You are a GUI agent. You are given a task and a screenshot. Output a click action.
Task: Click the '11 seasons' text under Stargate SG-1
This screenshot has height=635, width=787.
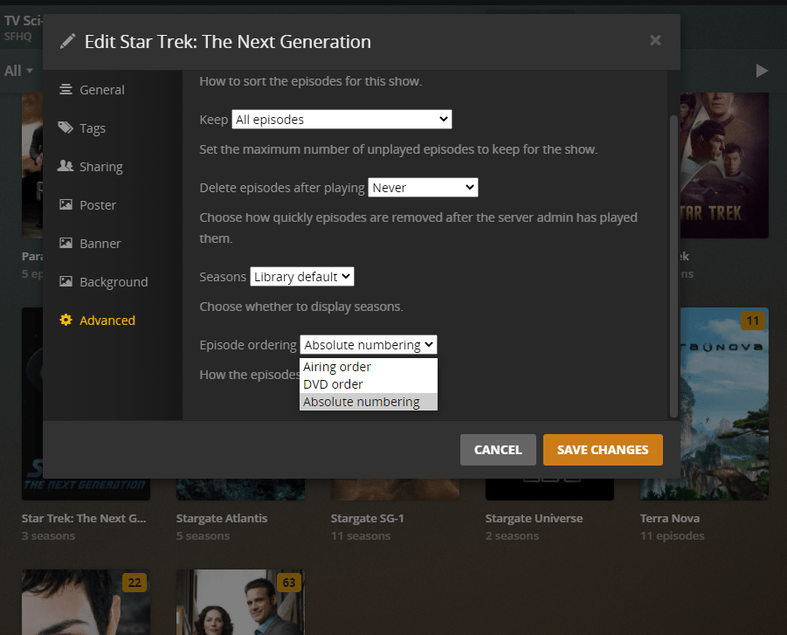point(360,536)
